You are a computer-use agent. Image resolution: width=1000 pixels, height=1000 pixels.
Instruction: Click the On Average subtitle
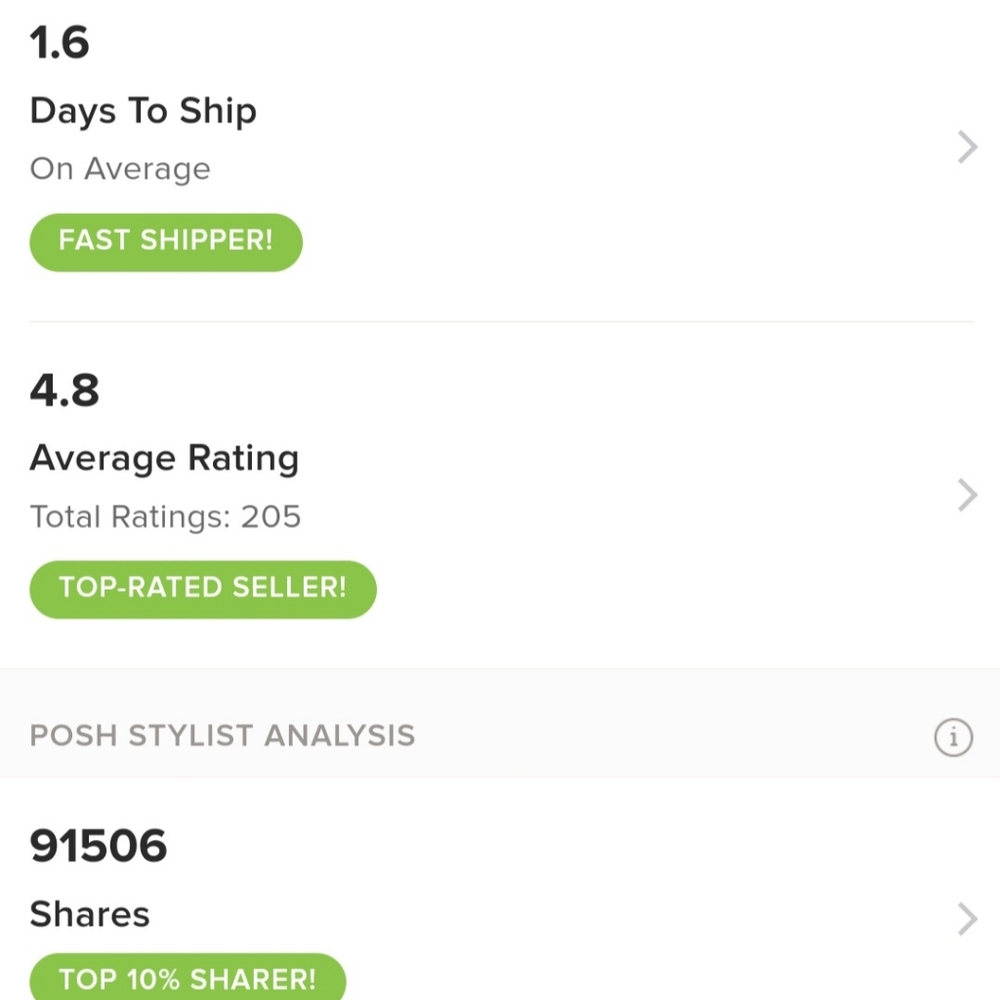[x=120, y=169]
